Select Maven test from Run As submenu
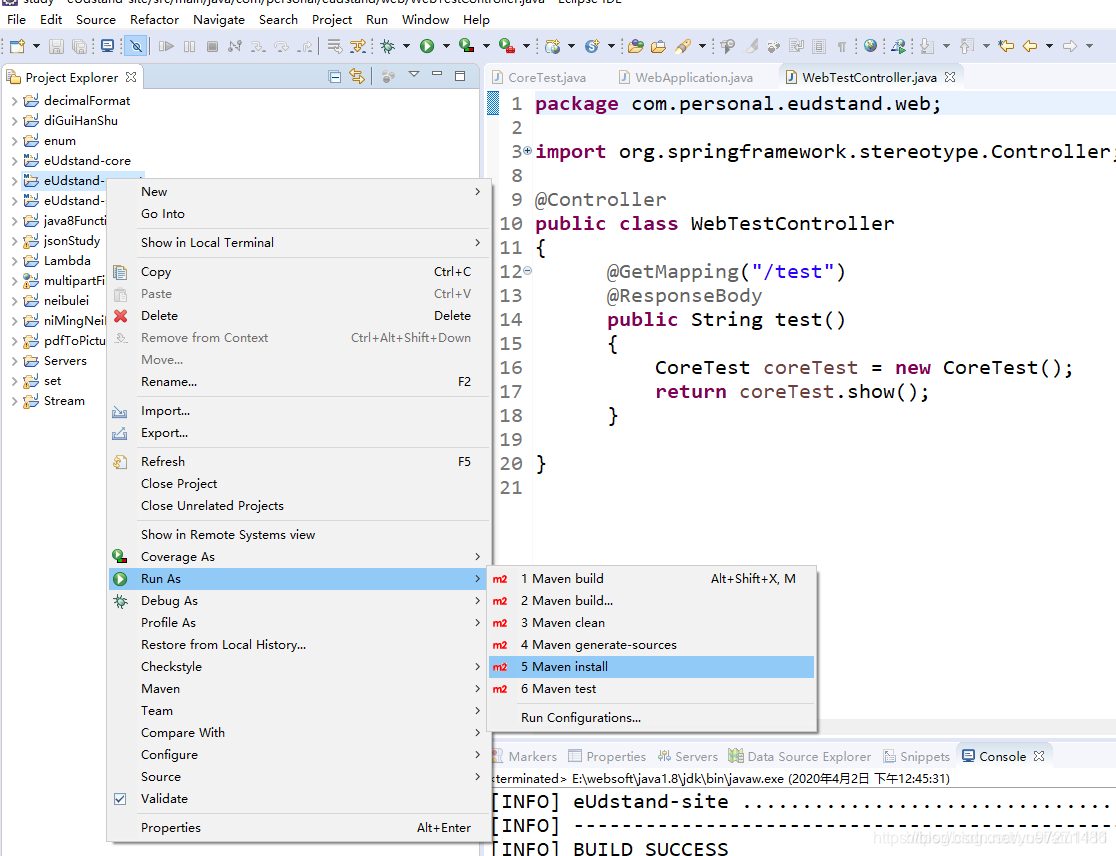Viewport: 1116px width, 856px height. pos(651,689)
